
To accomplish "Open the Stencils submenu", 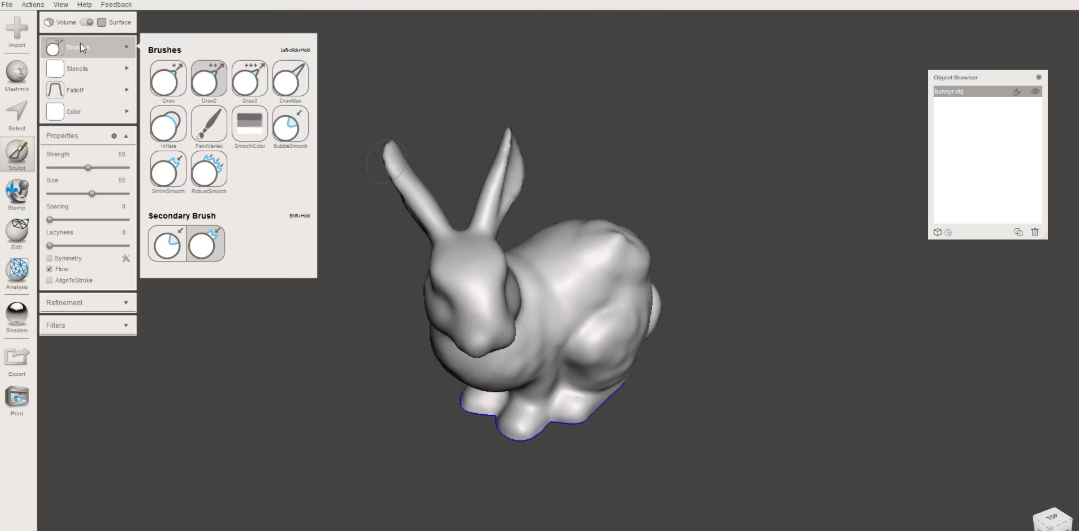I will (x=87, y=68).
